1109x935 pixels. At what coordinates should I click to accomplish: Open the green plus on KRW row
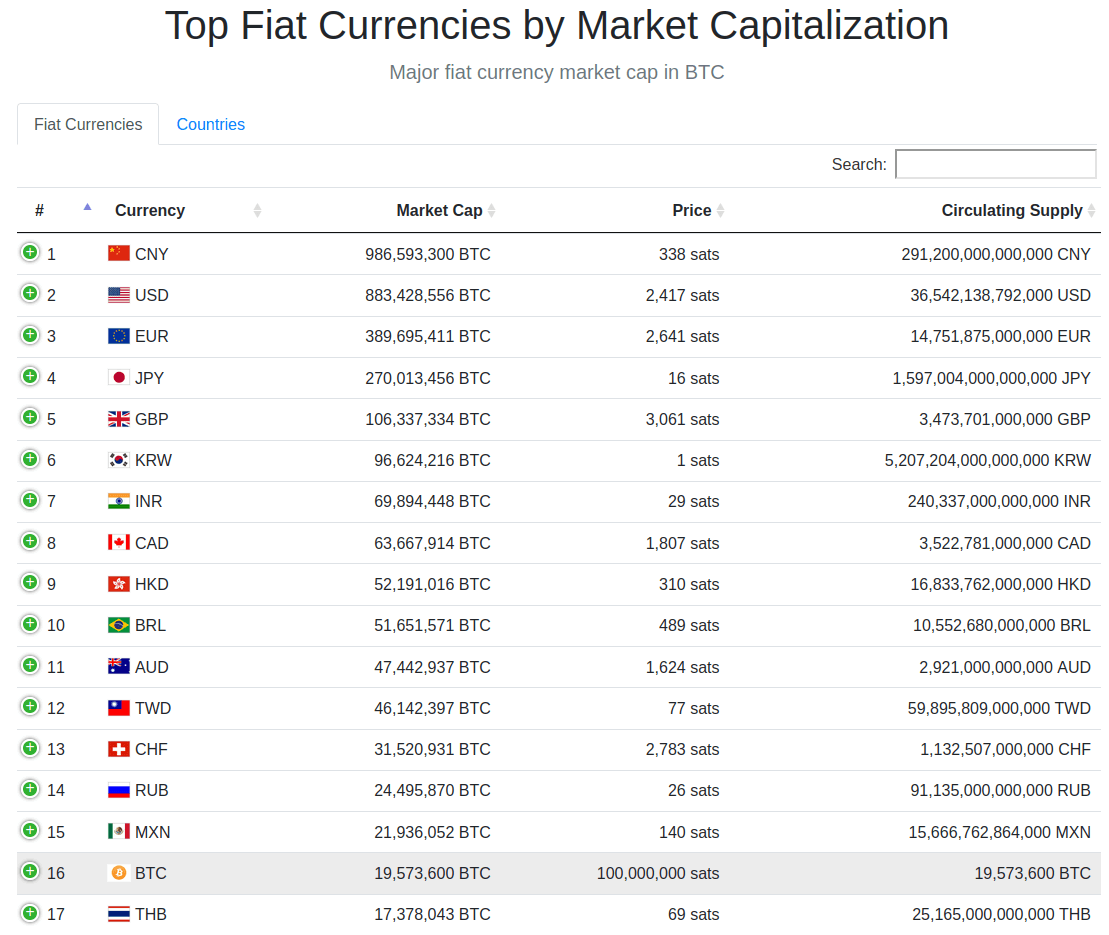pyautogui.click(x=30, y=459)
